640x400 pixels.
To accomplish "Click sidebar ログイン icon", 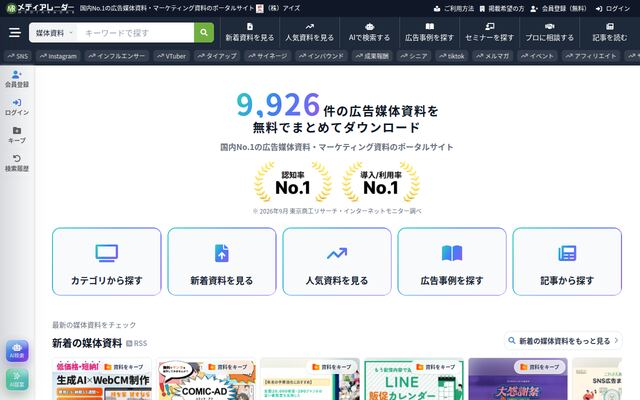I will [17, 107].
